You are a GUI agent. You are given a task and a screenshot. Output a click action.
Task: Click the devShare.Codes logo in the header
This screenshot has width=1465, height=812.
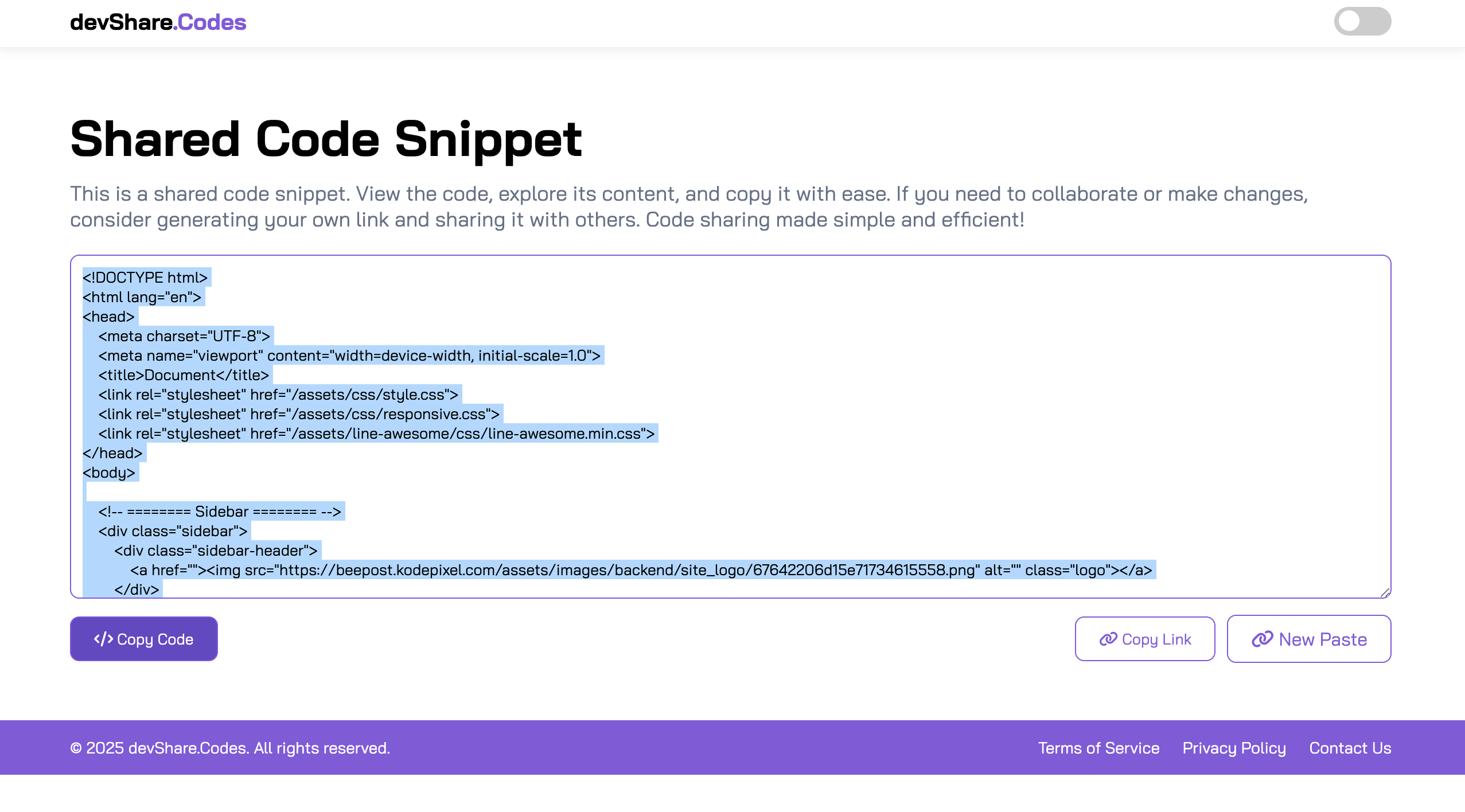157,22
